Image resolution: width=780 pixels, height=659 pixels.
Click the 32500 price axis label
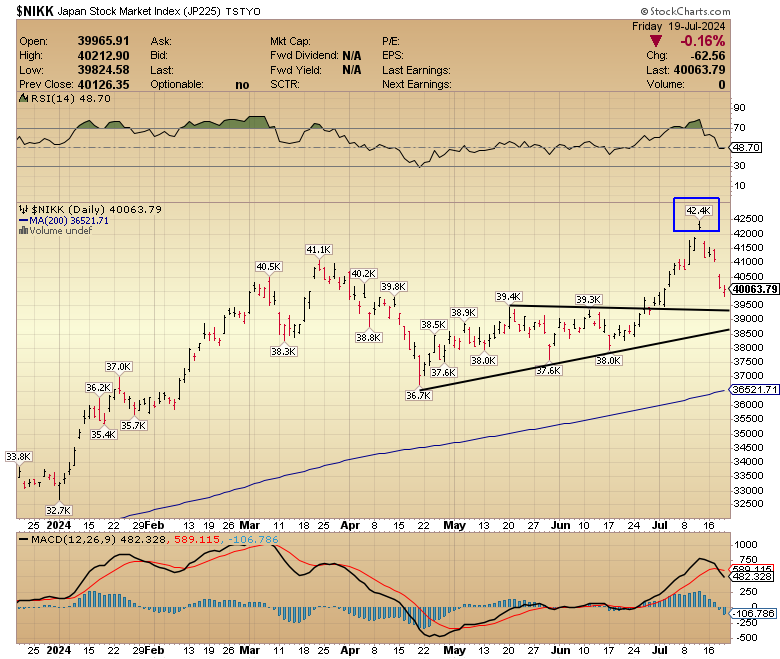(x=748, y=504)
